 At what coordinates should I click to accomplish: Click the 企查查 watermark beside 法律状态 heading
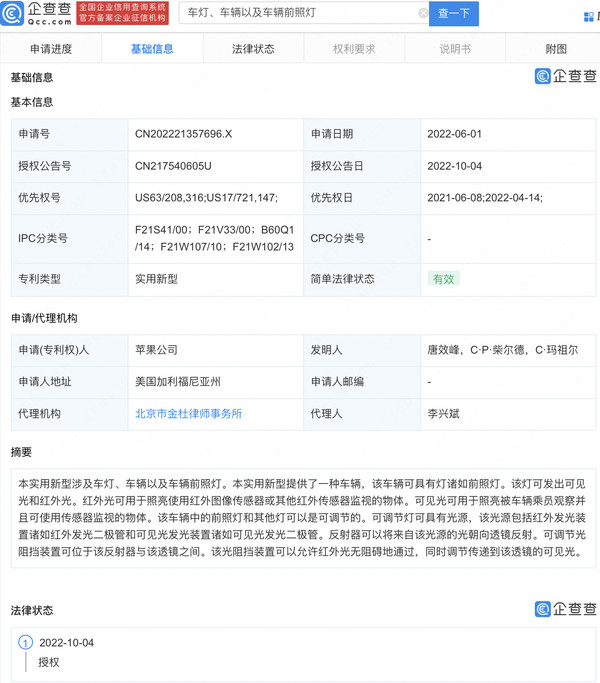click(x=565, y=609)
